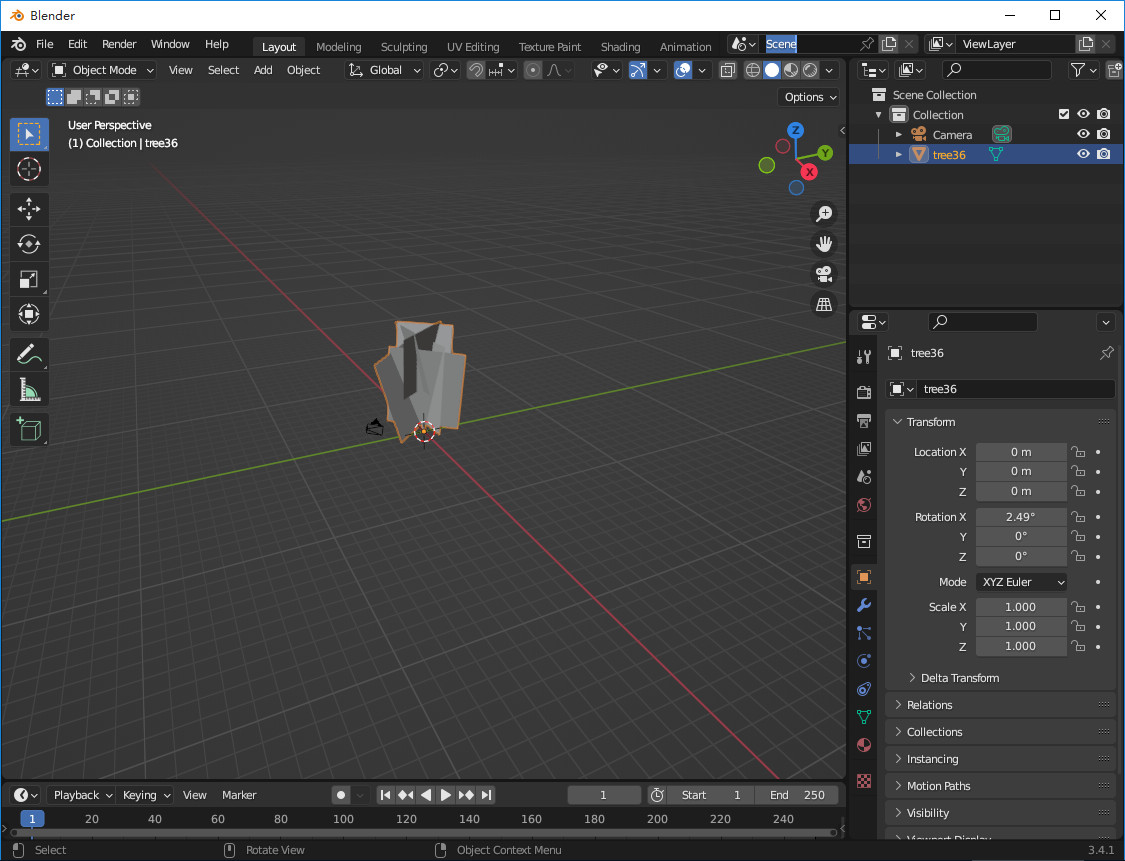The height and width of the screenshot is (861, 1125).
Task: Select the Annotate pencil tool
Action: pyautogui.click(x=29, y=354)
